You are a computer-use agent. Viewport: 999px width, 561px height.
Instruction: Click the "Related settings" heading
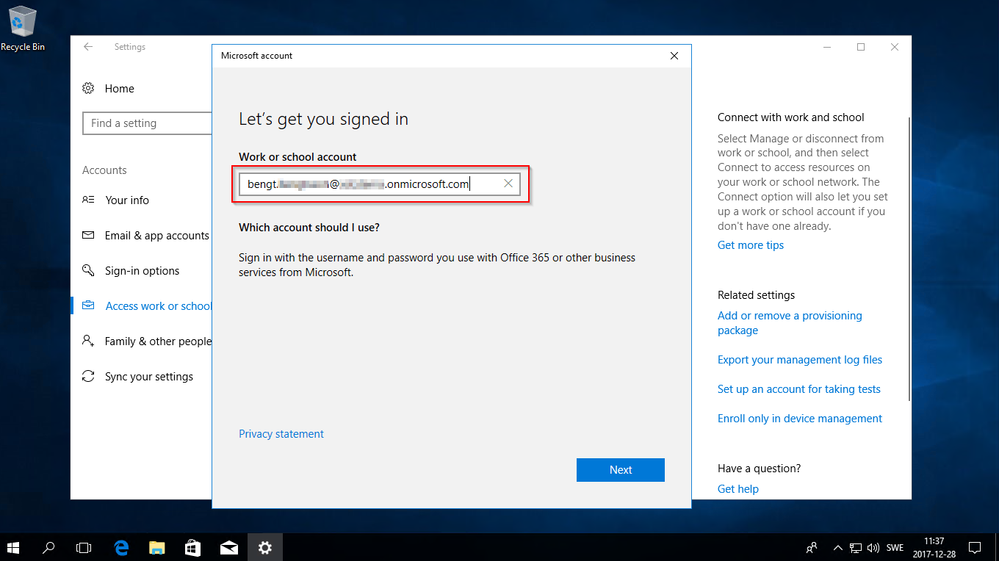[756, 295]
